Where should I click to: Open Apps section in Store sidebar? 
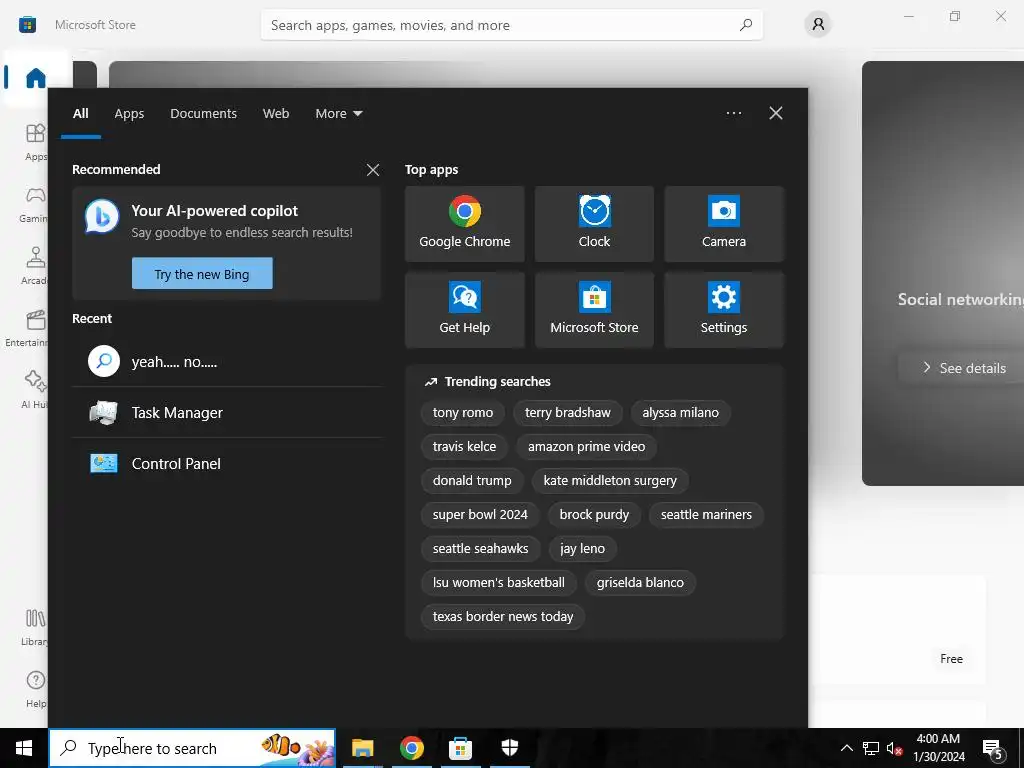(35, 141)
